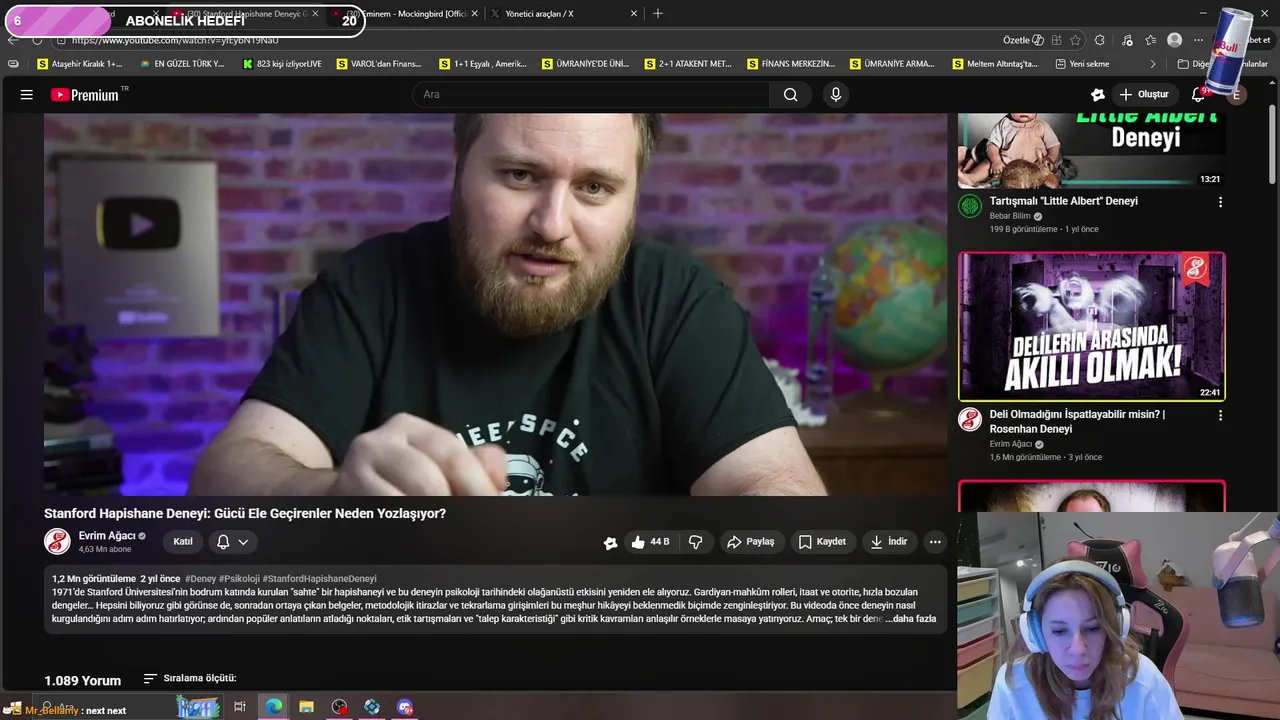Close the Yönetici araçları / X tab
Image resolution: width=1280 pixels, height=720 pixels.
coord(633,14)
